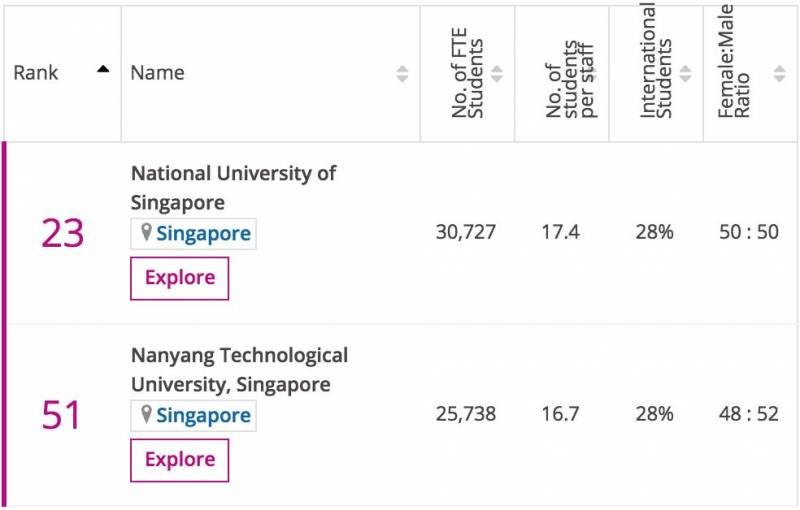Select the rank number 51
Image resolution: width=800 pixels, height=510 pixels.
[x=62, y=415]
